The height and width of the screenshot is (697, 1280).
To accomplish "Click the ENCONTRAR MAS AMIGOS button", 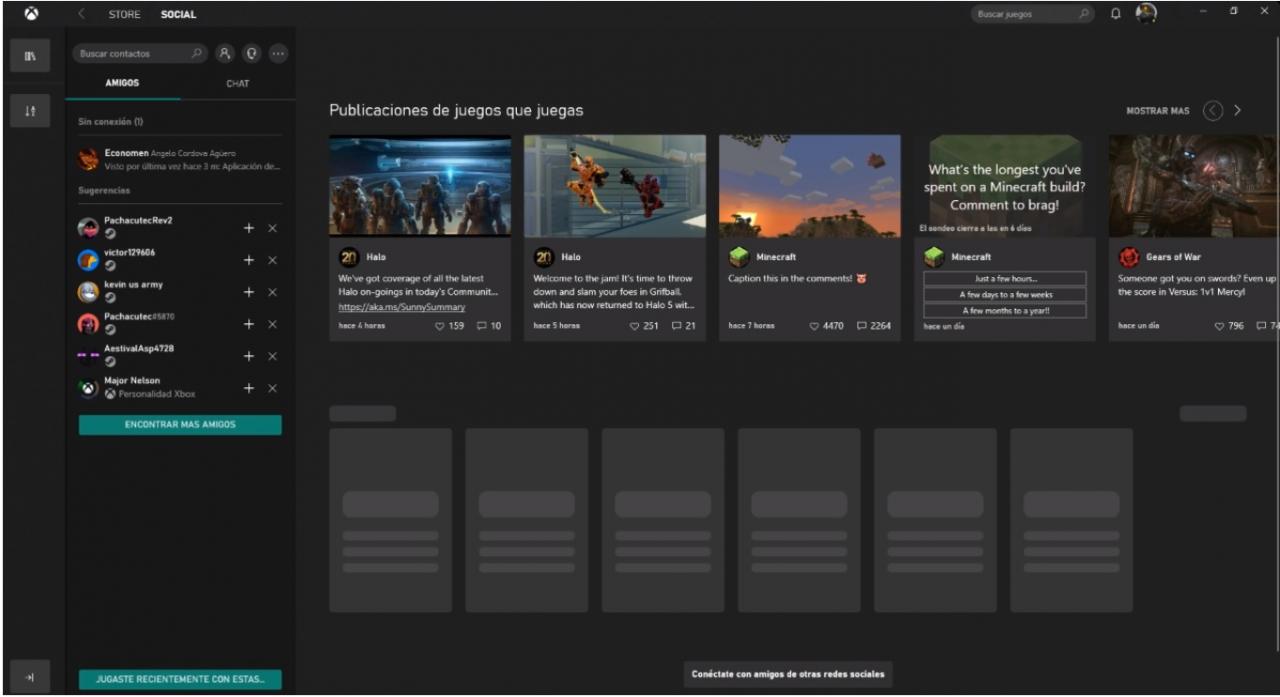I will tap(180, 425).
